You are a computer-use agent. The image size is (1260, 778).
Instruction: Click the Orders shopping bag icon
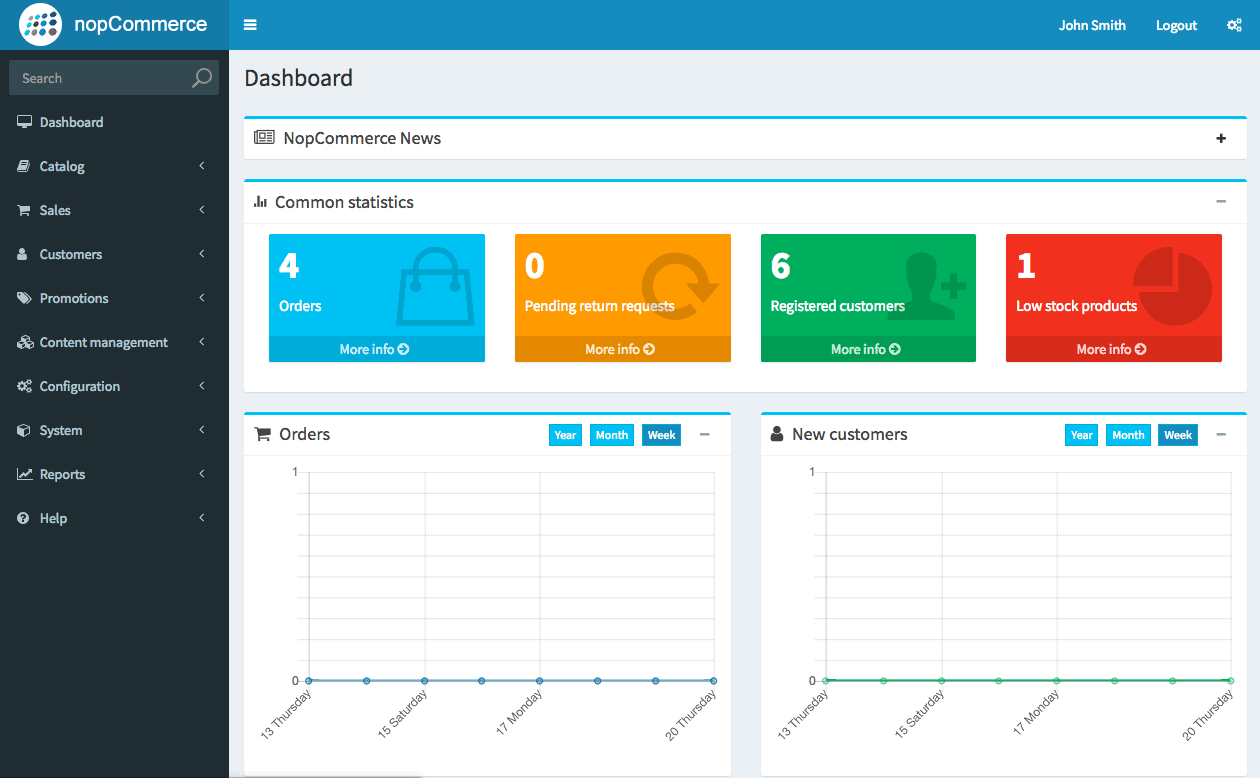tap(434, 285)
